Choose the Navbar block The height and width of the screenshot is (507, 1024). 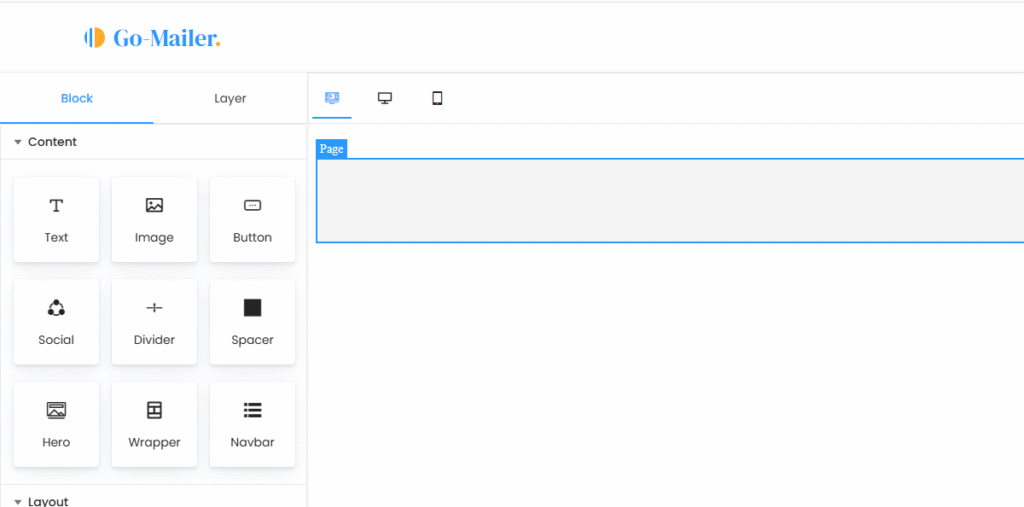pos(252,425)
